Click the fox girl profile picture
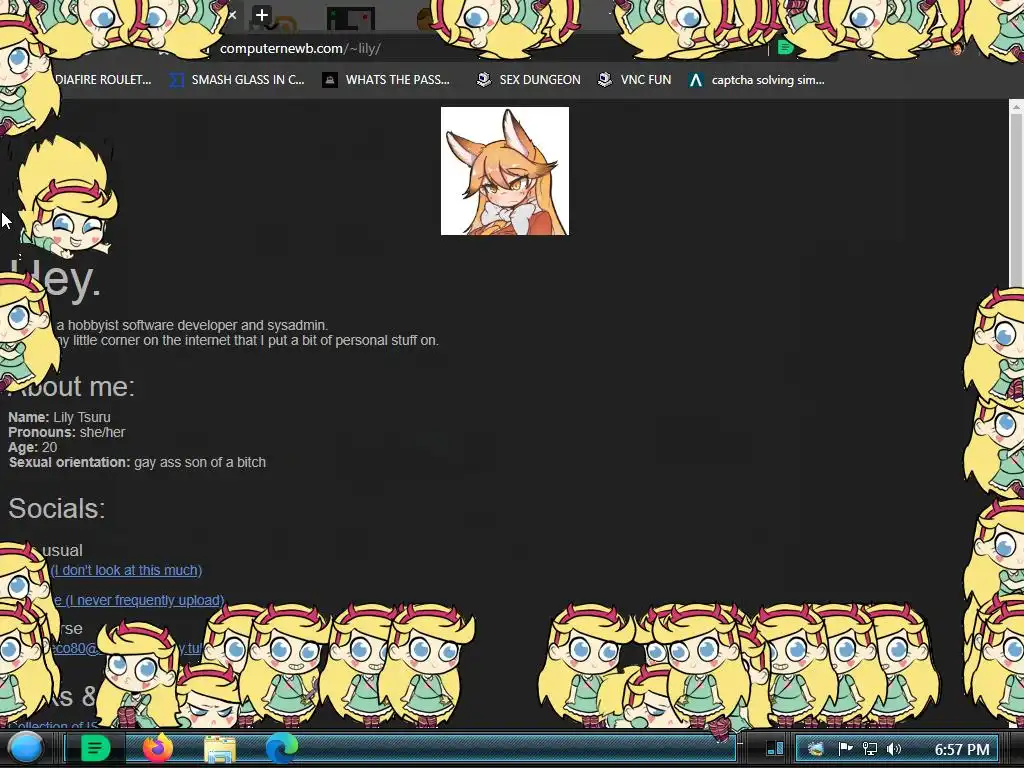1024x768 pixels. (x=505, y=171)
